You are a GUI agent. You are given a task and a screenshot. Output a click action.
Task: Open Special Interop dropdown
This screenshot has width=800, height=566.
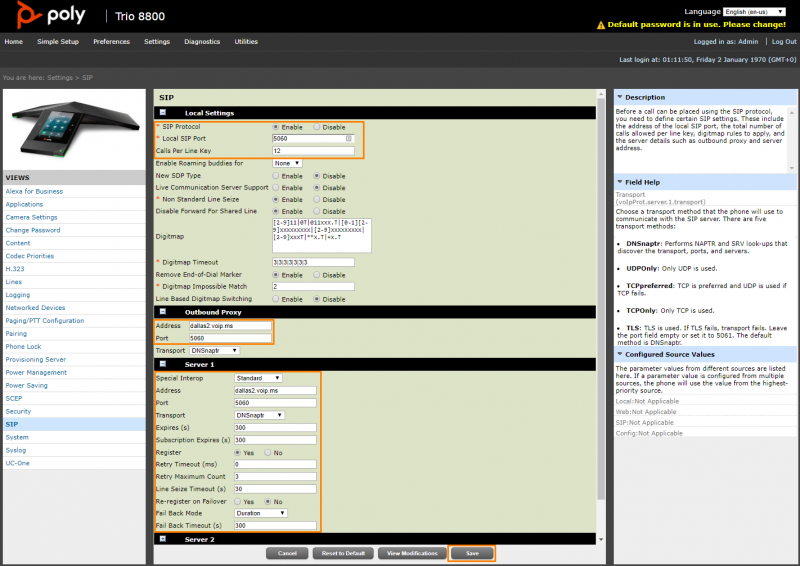pyautogui.click(x=258, y=378)
